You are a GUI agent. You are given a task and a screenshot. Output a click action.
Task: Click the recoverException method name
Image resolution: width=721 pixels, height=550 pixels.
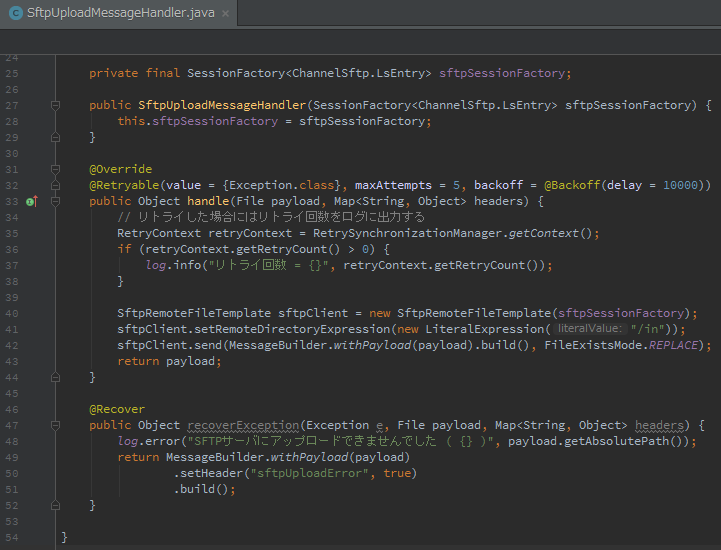pyautogui.click(x=243, y=425)
